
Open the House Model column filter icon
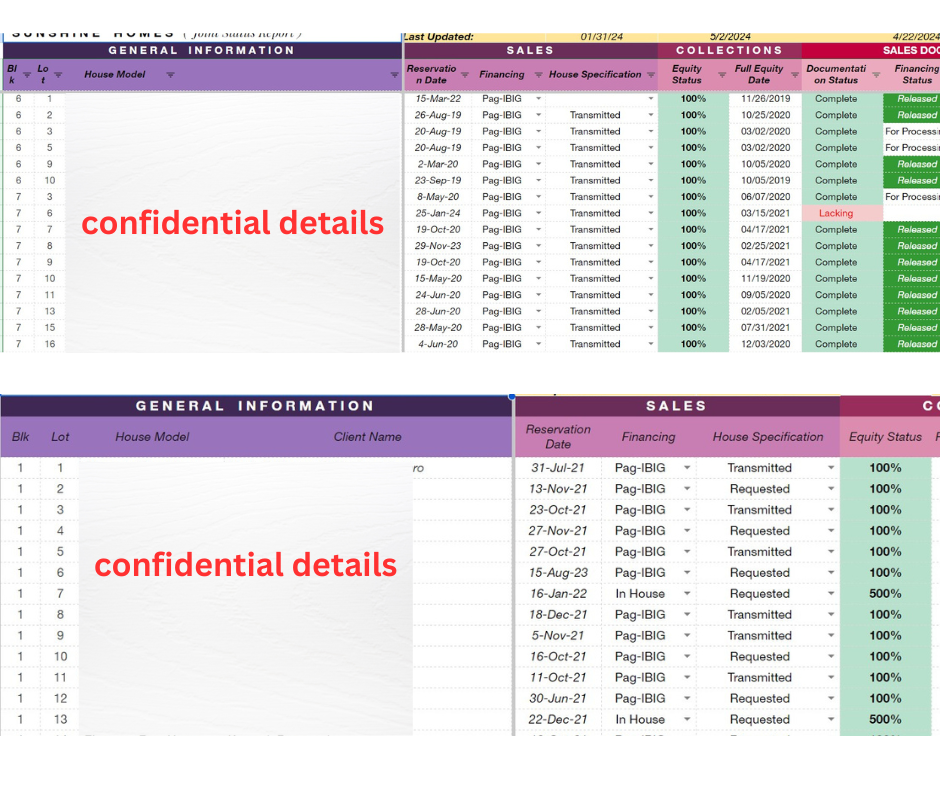(170, 74)
